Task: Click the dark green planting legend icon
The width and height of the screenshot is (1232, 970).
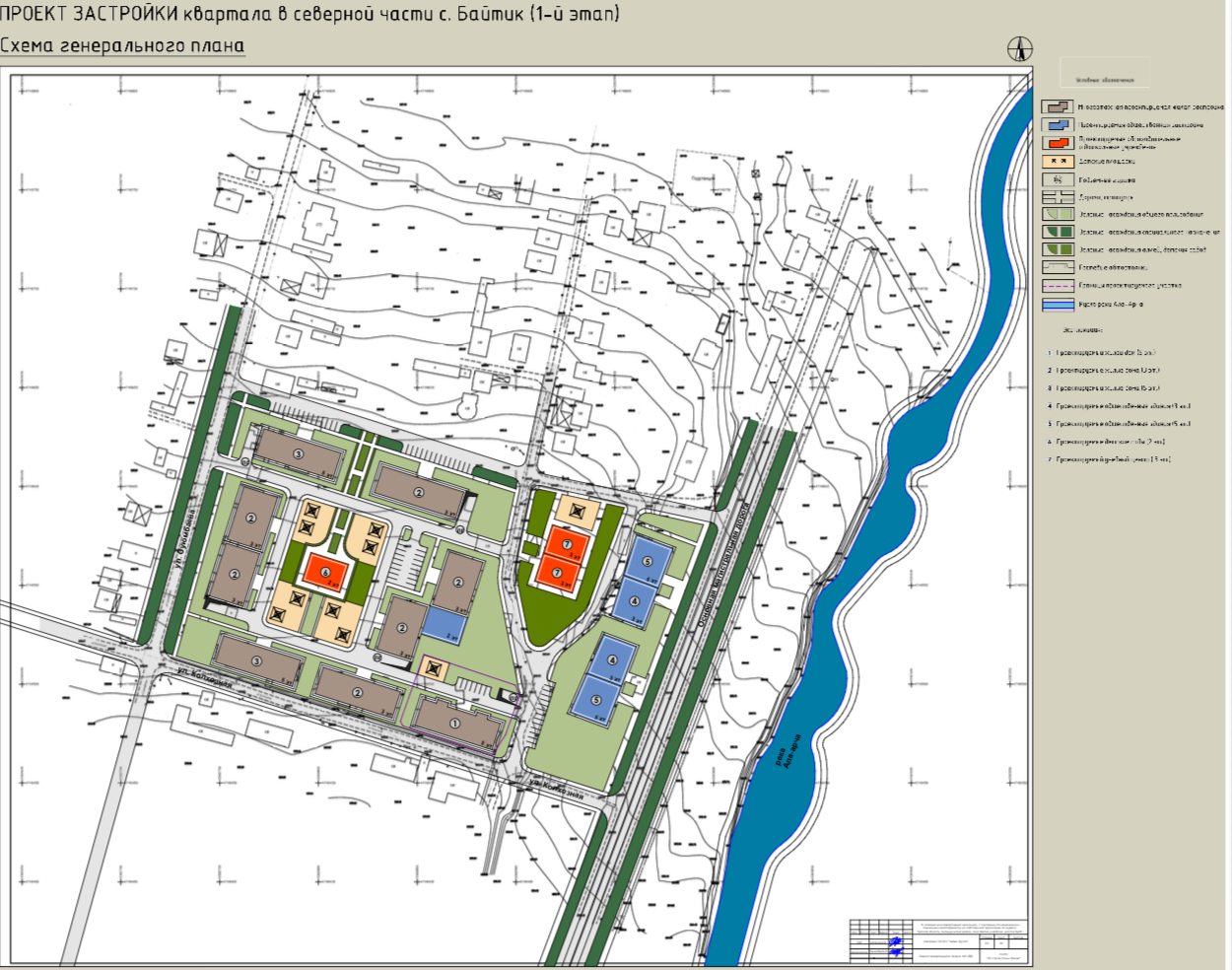Action: pyautogui.click(x=1058, y=233)
